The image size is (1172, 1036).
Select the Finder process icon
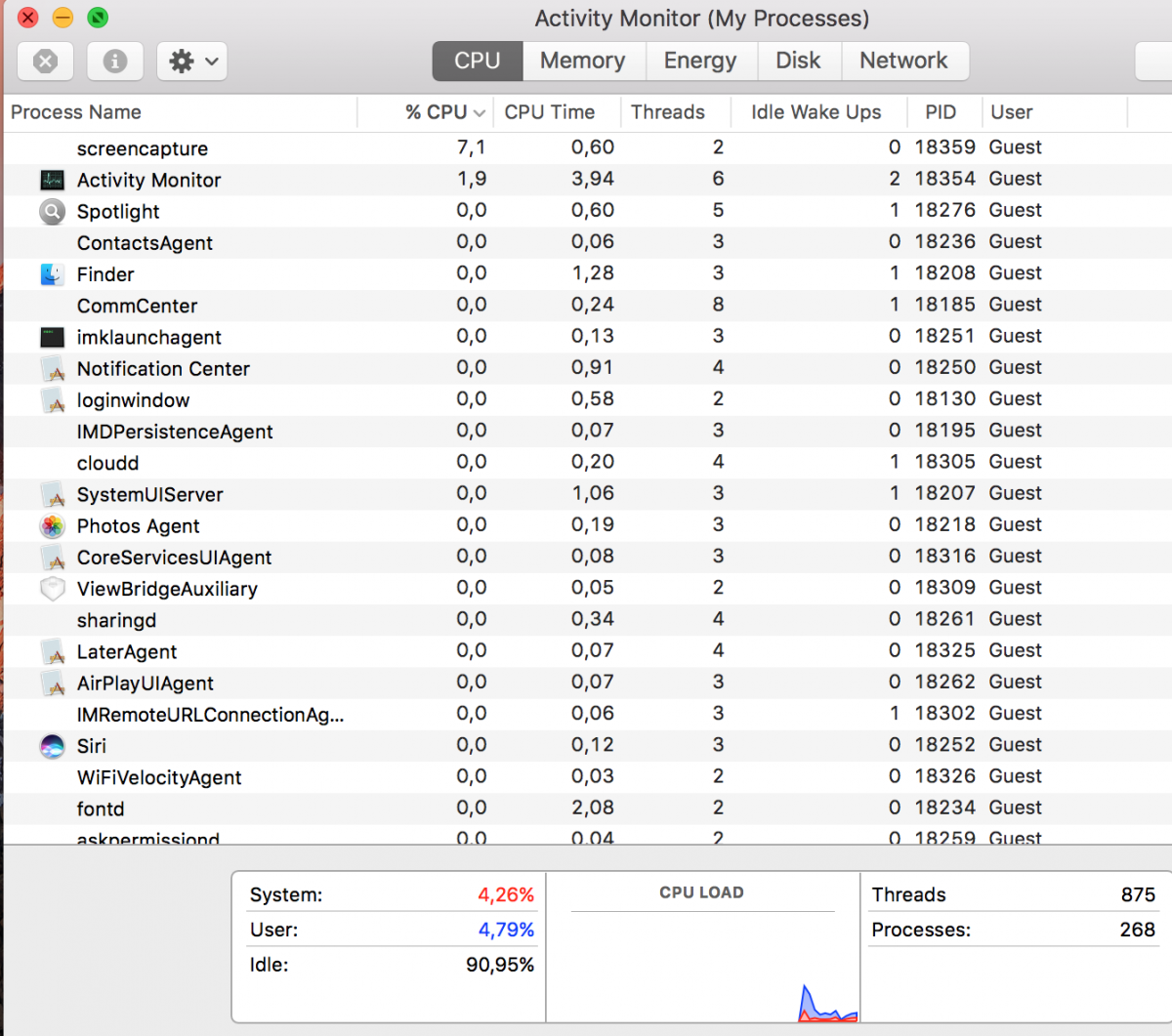click(52, 274)
